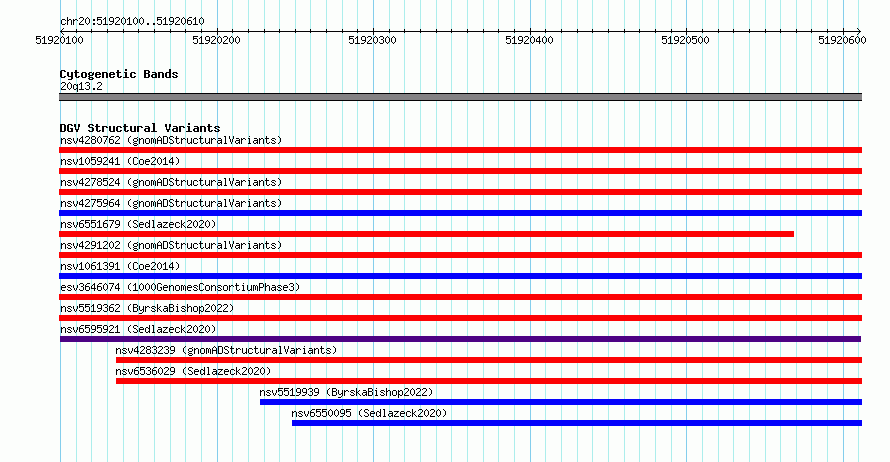
Task: Click ruler position 51920300
Action: (372, 40)
